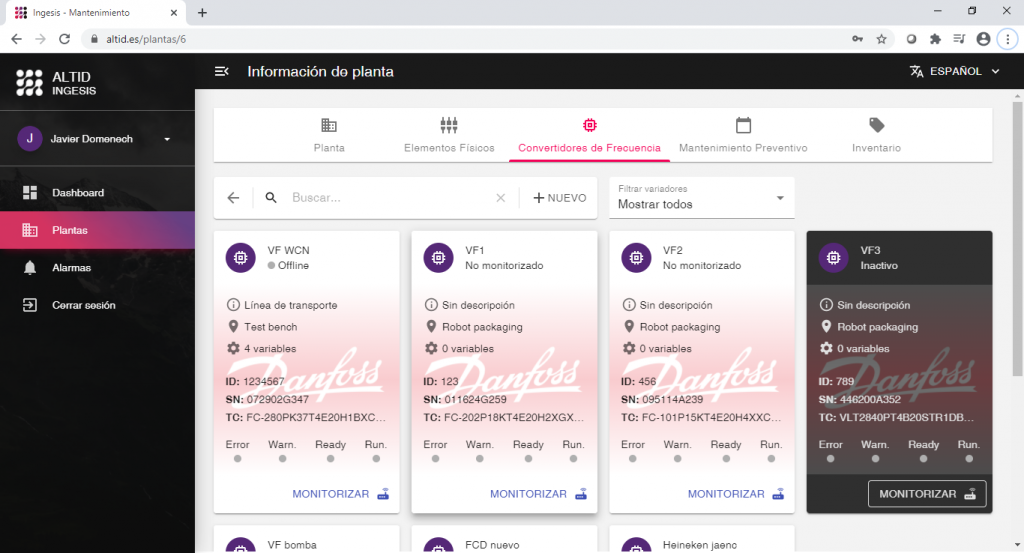Collapse the sidebar with the menu icon
Viewport: 1024px width, 553px height.
[222, 71]
